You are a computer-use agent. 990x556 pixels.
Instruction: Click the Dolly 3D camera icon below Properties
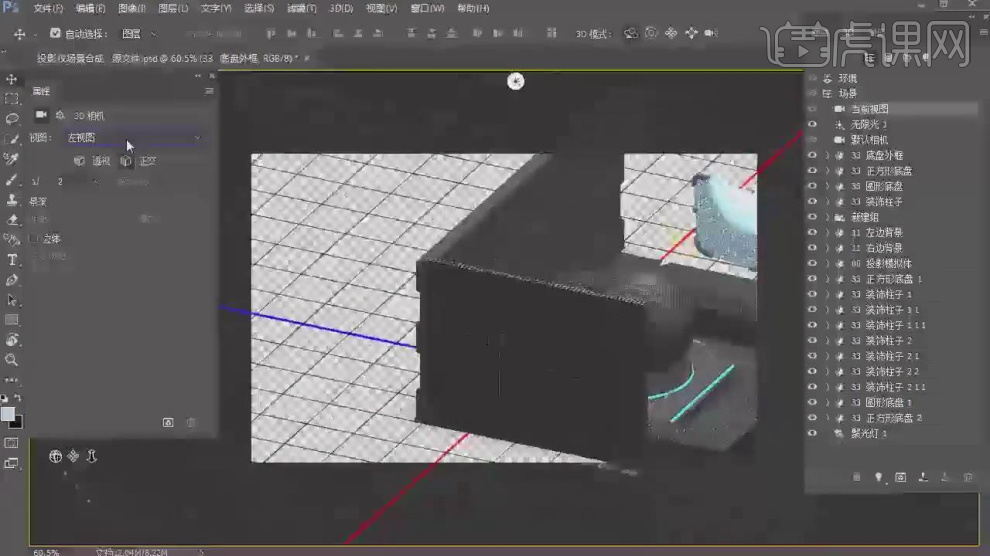(92, 456)
